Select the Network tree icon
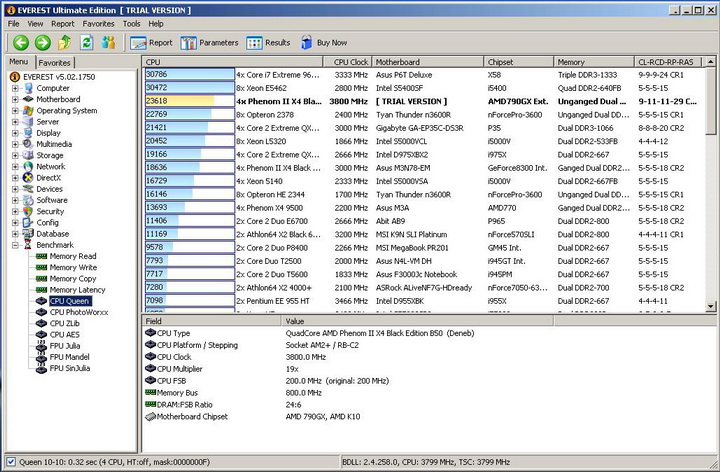Screen dimensions: 720x472 tap(28, 167)
